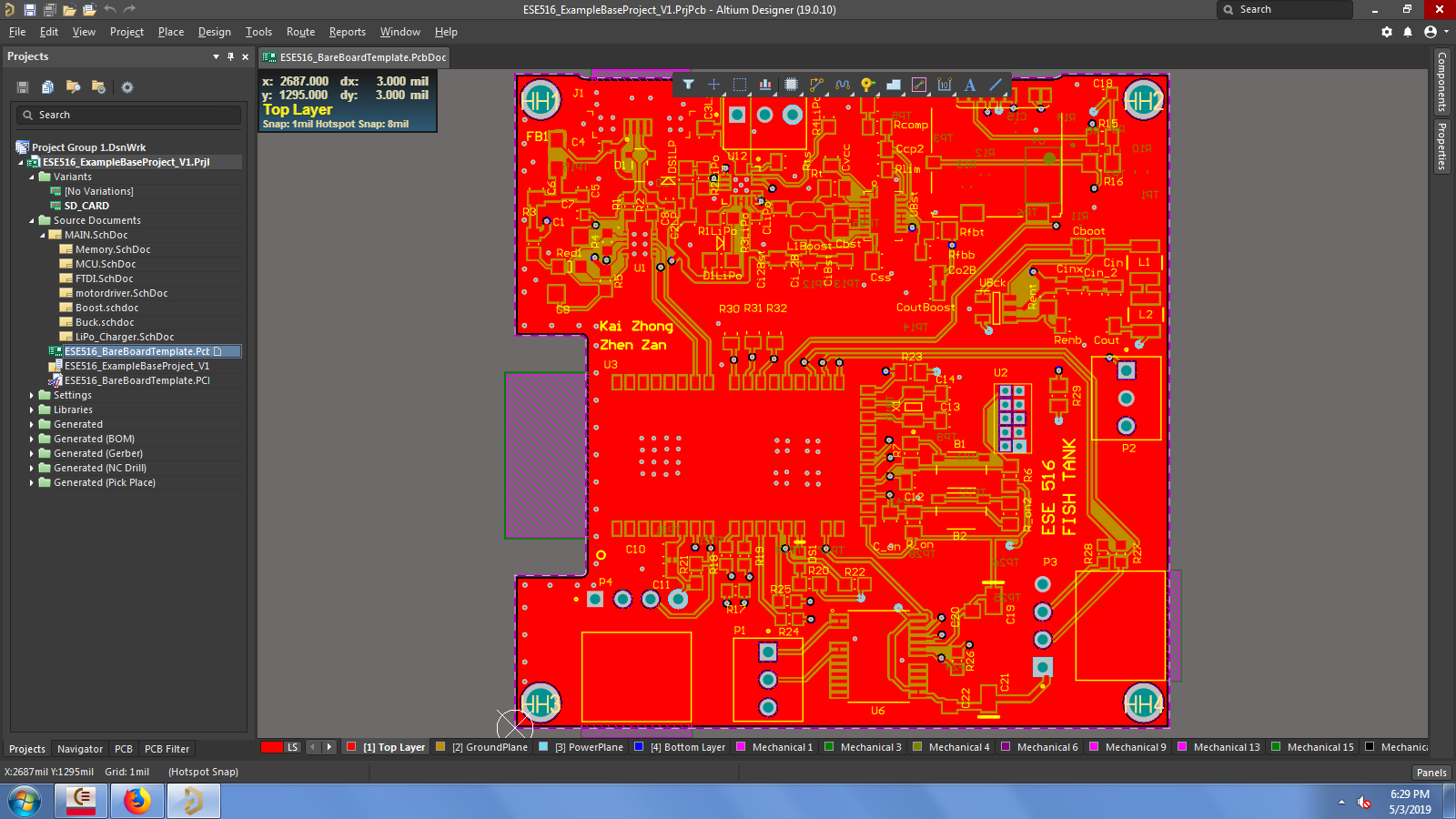Select the selection filter funnel icon
The height and width of the screenshot is (819, 1456).
(x=689, y=85)
